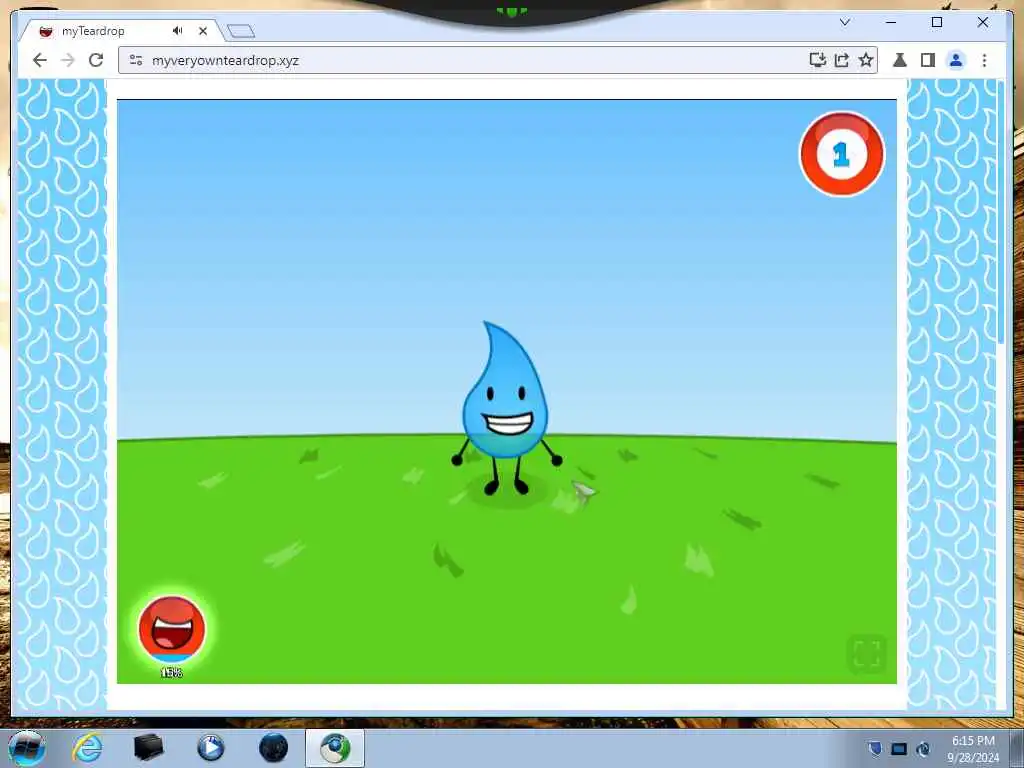
Task: Focus the myveryownteardrop.xyz address bar
Action: [498, 60]
